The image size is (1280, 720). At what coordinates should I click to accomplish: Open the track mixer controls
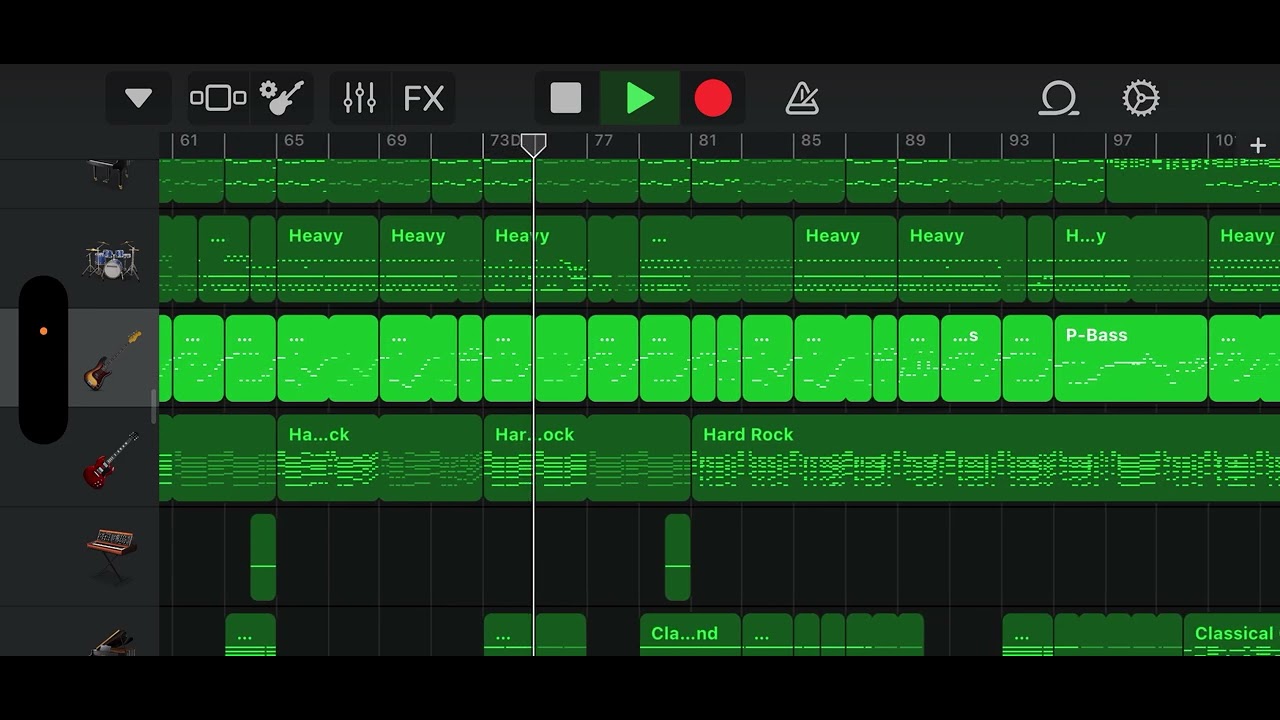[x=359, y=98]
